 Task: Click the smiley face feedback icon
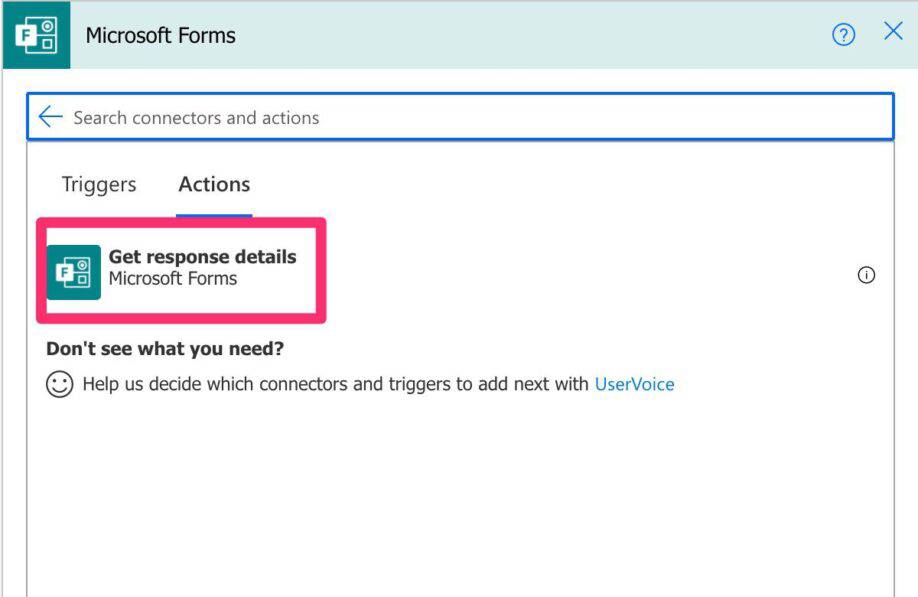point(60,385)
